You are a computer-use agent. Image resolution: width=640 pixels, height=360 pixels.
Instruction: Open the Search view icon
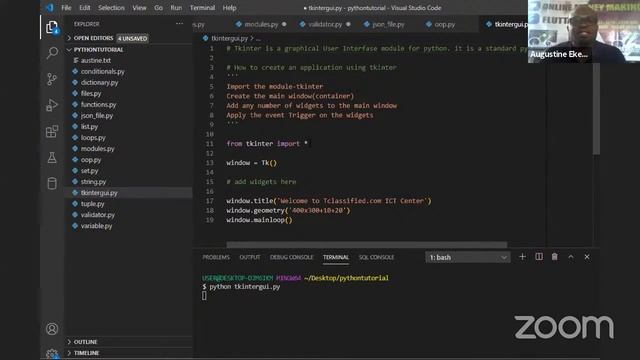pyautogui.click(x=52, y=53)
